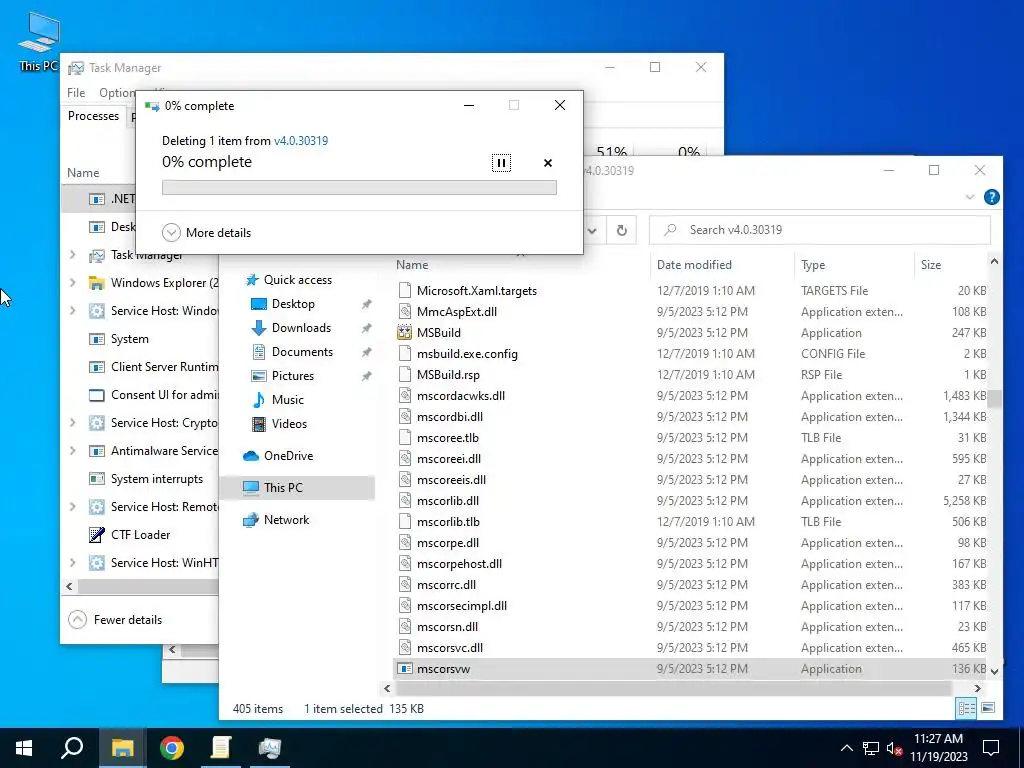Expand Service Host: Crypto process group

[72, 423]
